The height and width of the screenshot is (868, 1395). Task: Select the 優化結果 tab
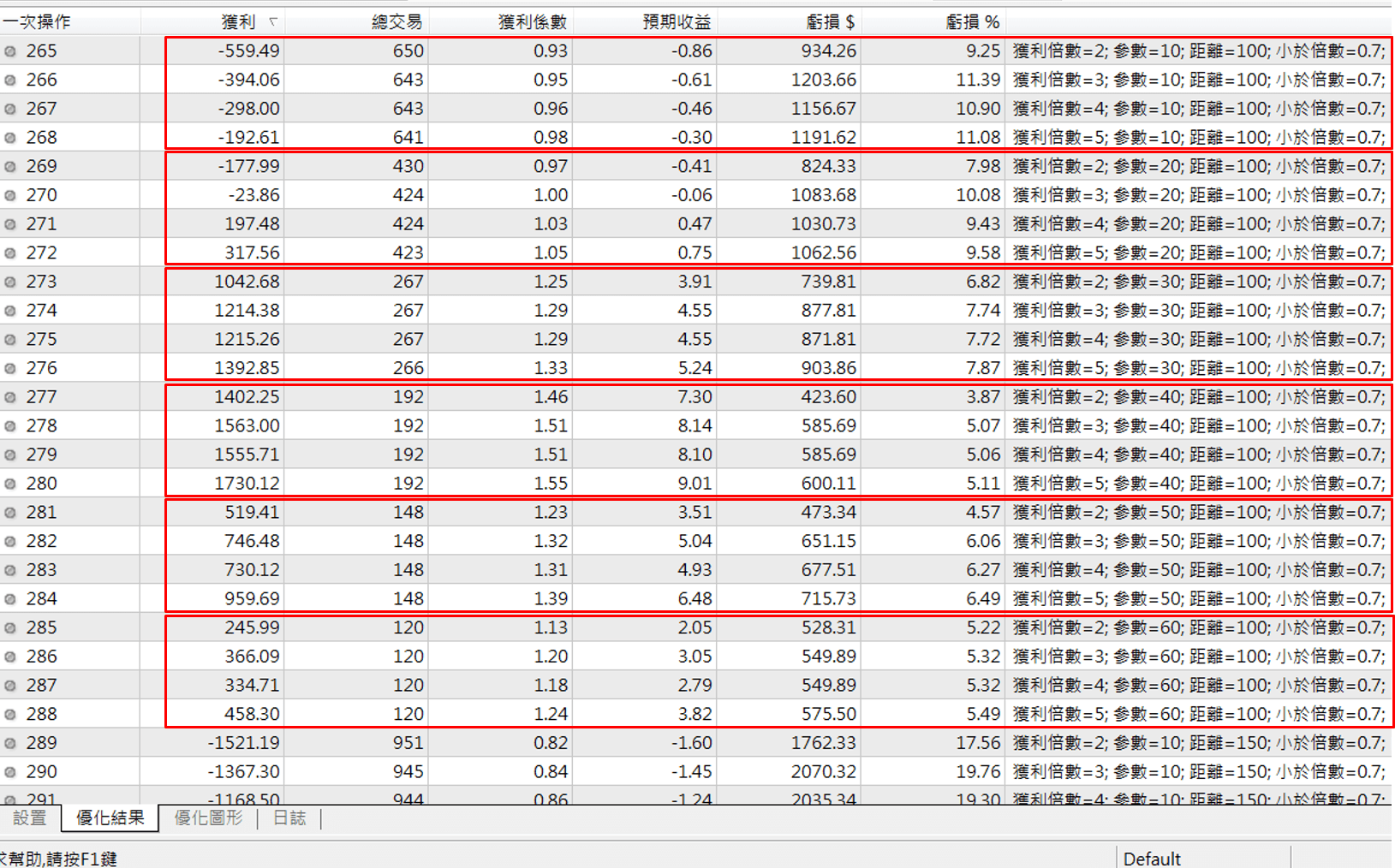[110, 818]
